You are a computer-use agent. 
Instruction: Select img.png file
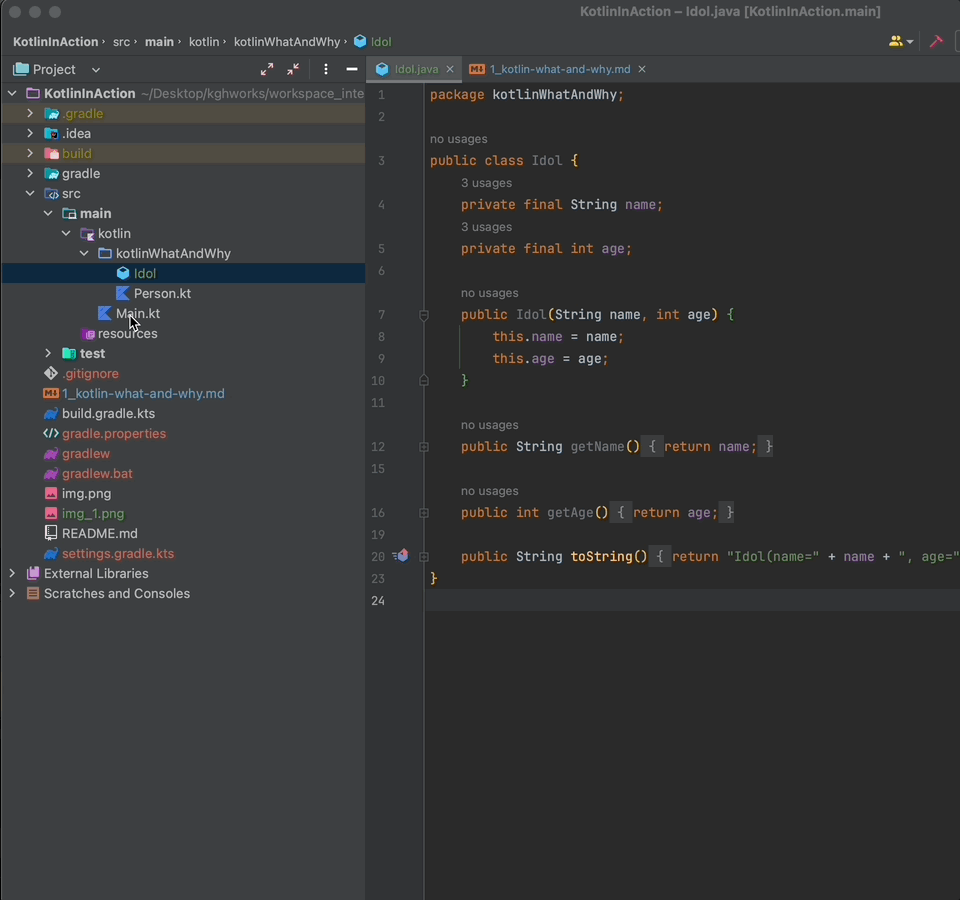[x=86, y=493]
